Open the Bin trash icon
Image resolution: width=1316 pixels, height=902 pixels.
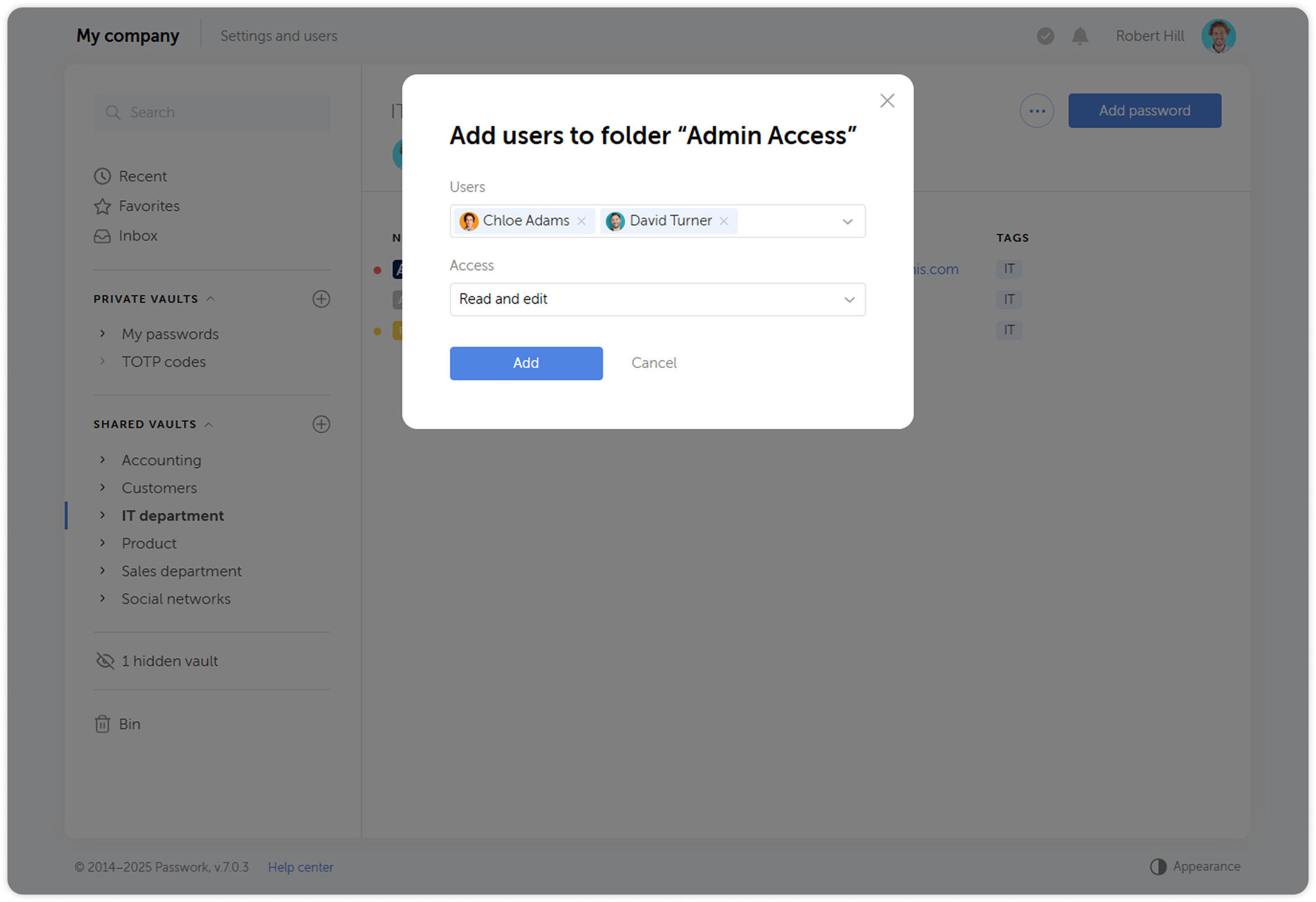(x=103, y=723)
